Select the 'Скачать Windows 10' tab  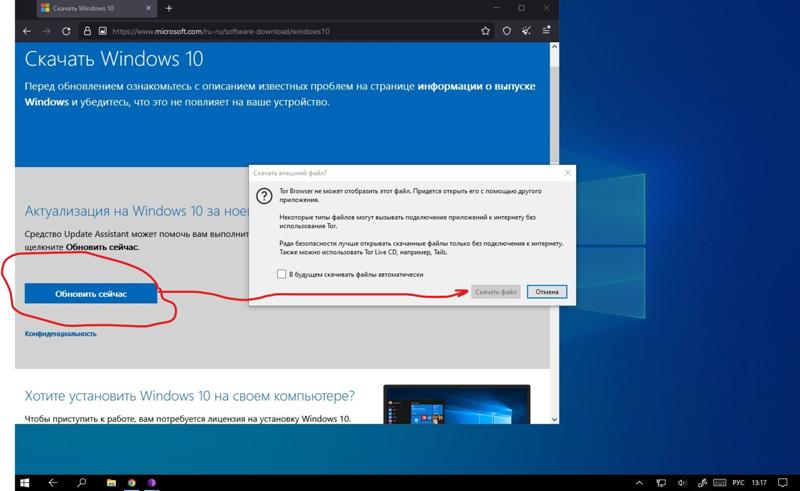pos(95,8)
